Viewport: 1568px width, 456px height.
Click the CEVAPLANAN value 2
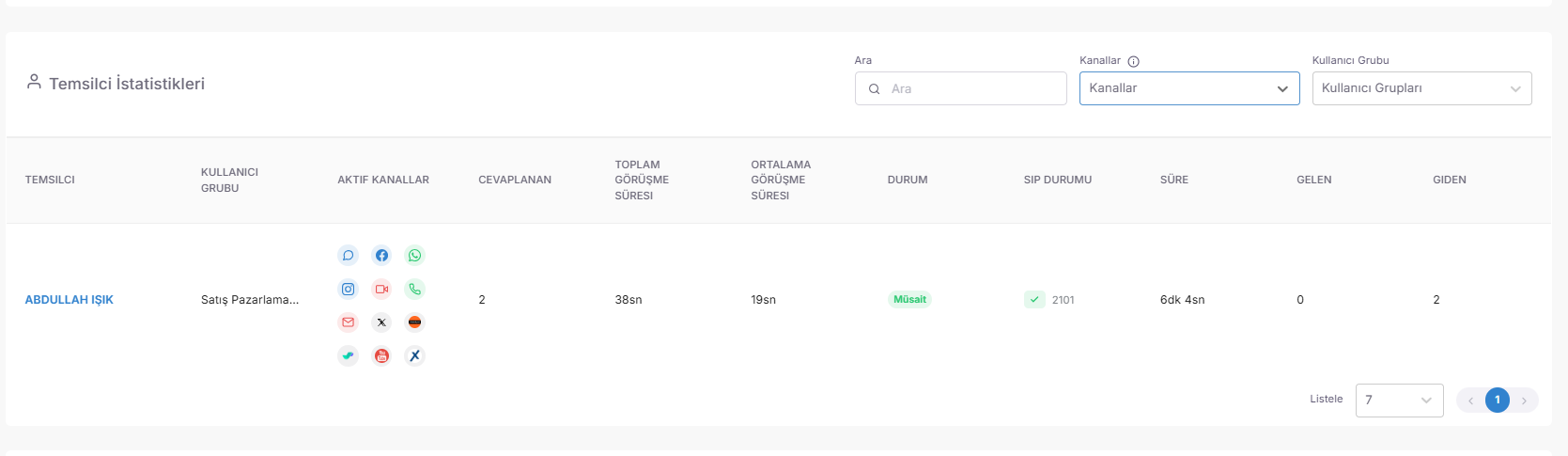tap(482, 300)
